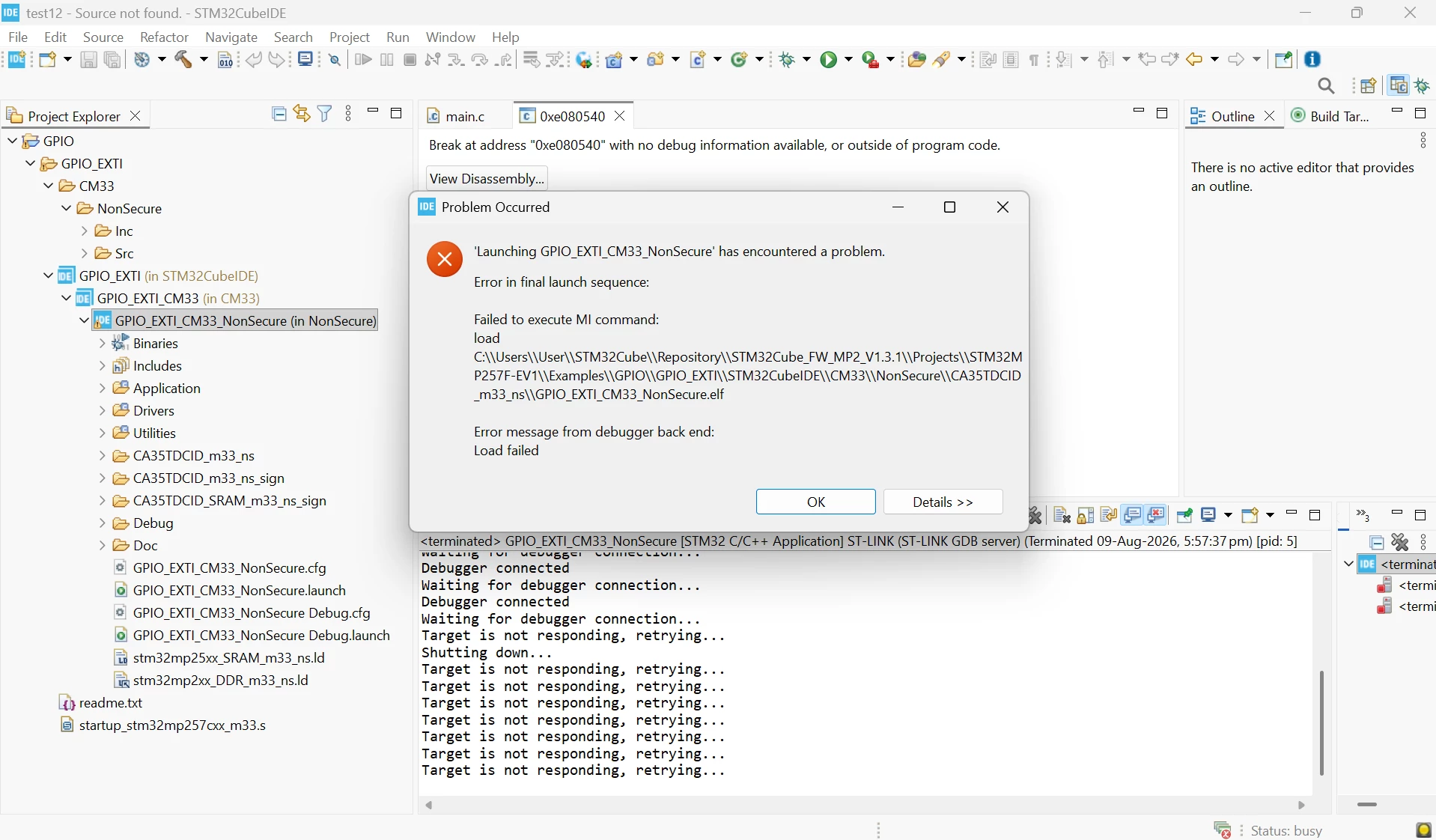Click the Terminate stop icon in toolbar
The image size is (1436, 840).
click(x=410, y=60)
